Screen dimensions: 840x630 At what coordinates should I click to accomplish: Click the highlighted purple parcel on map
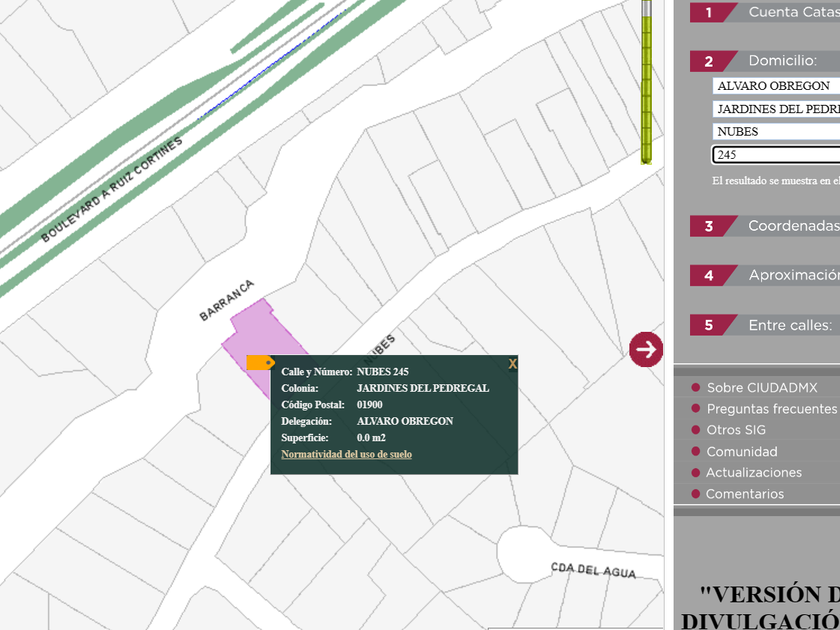(x=252, y=328)
